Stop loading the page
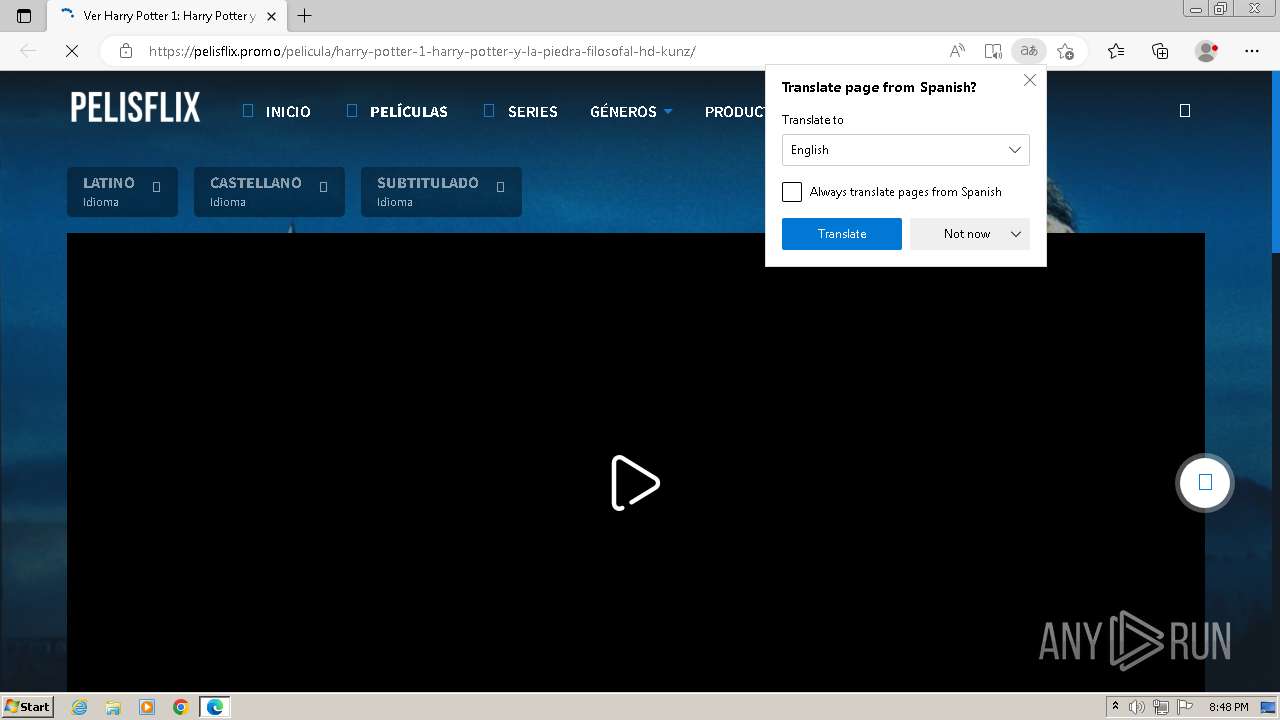 72,51
